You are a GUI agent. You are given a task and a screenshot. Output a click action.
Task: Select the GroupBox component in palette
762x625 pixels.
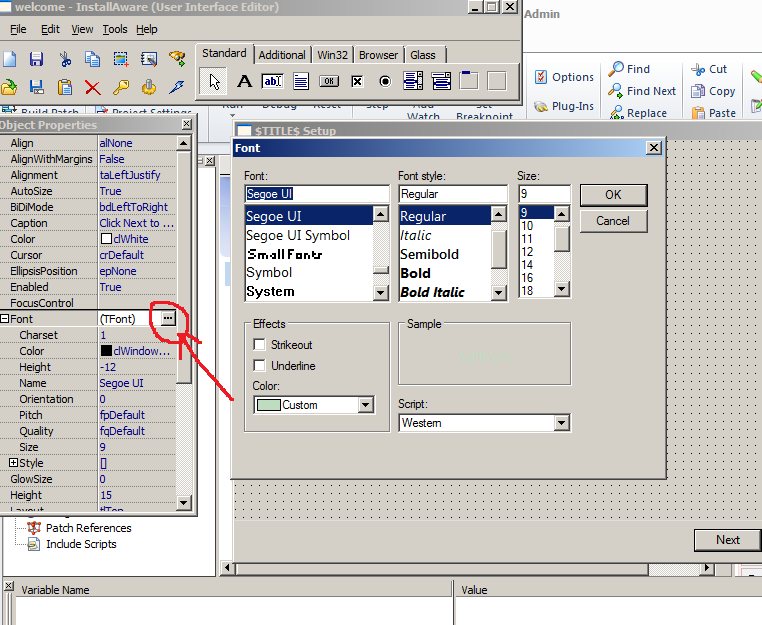469,81
